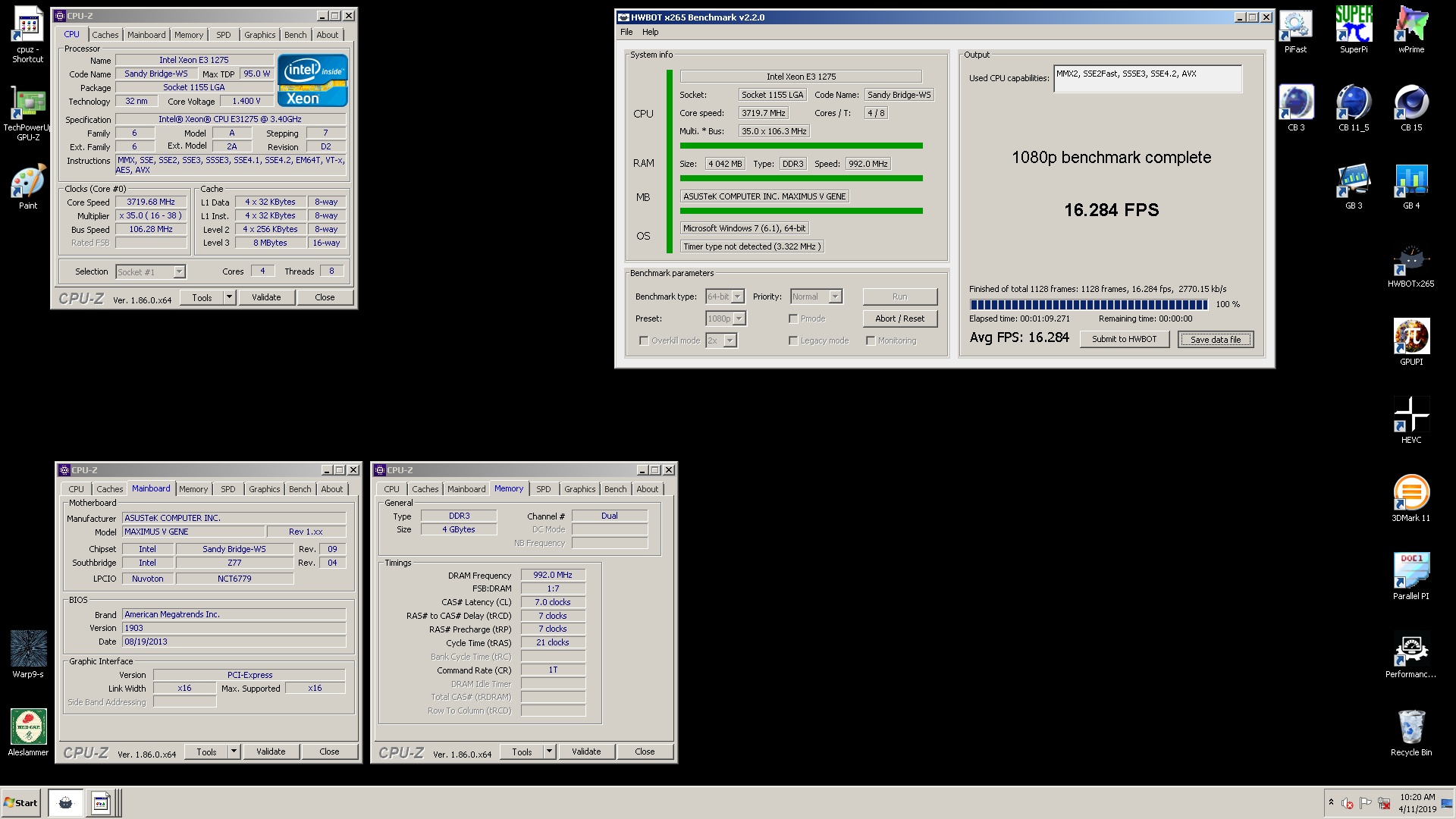Screen dimensions: 1456x819
Task: Select Bench tab in Memory CPU-Z window
Action: tap(616, 489)
